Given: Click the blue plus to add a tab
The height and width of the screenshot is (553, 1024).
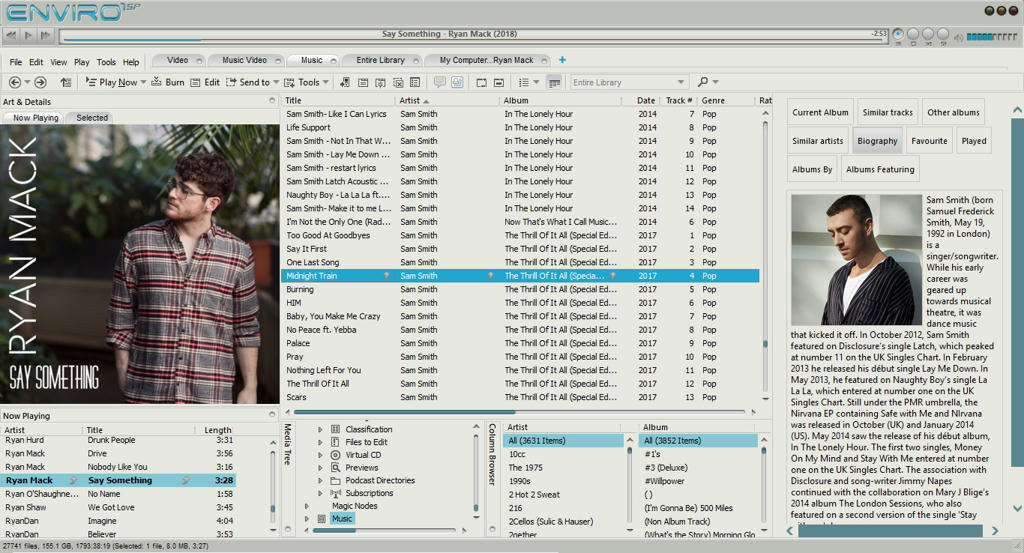Looking at the screenshot, I should point(562,60).
